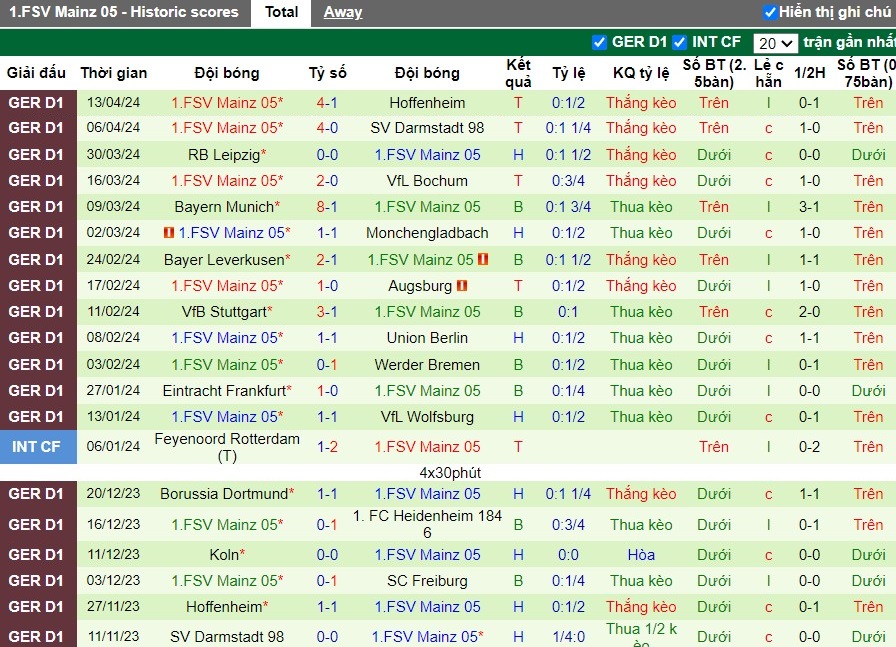896x647 pixels.
Task: Click the 2-1 score of Leverkusen match
Action: point(327,259)
